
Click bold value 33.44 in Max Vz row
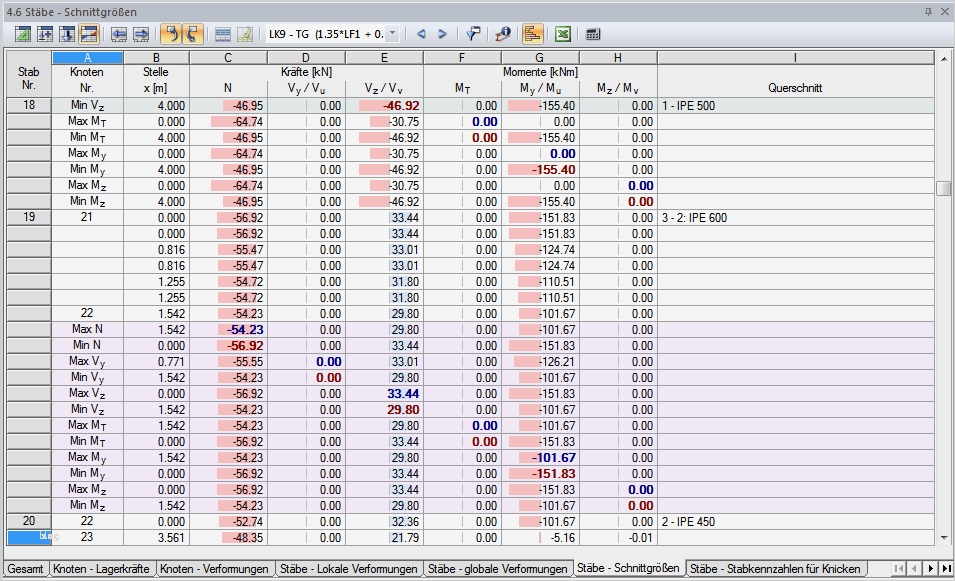403,394
